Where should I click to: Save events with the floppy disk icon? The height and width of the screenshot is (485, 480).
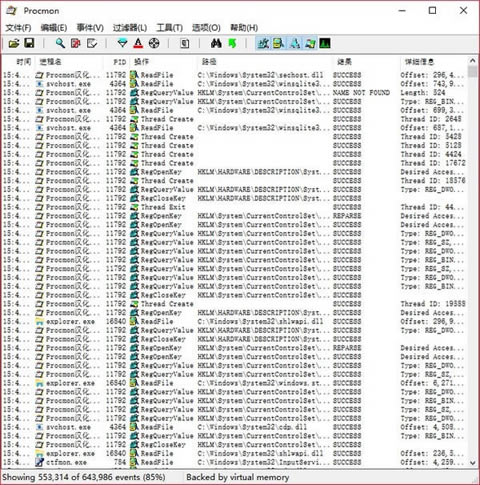coord(29,43)
